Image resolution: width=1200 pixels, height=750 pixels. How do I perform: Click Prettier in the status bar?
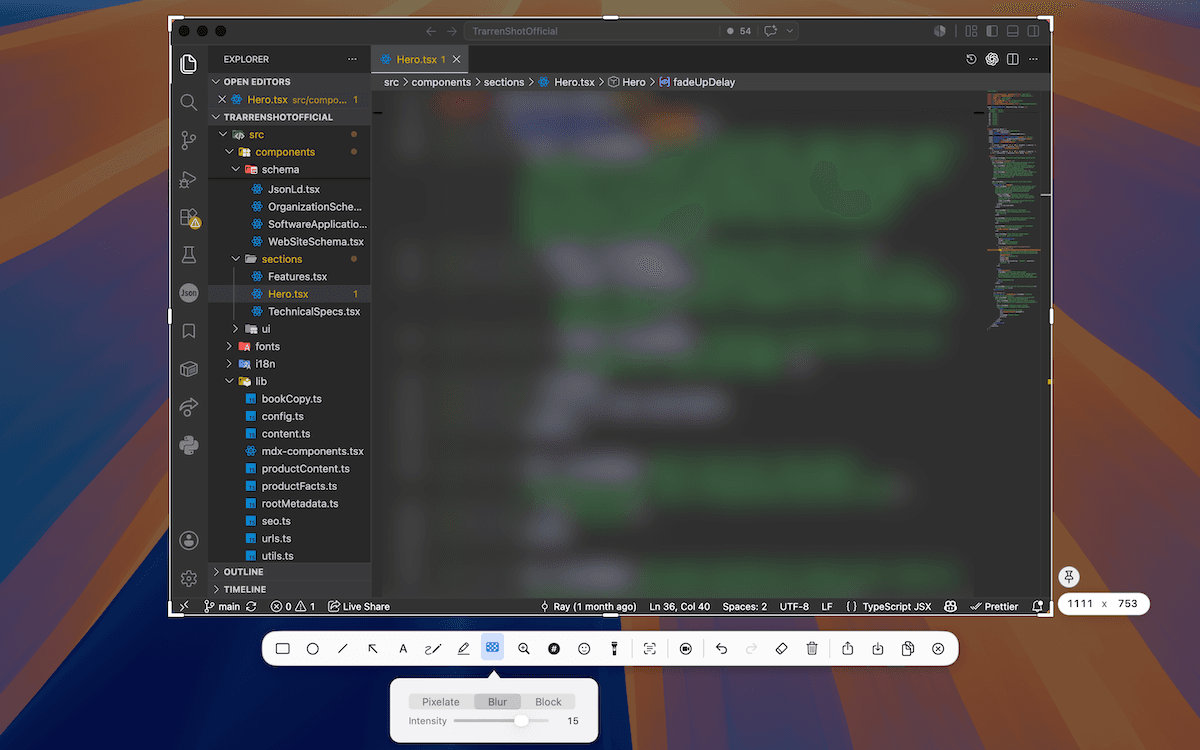994,606
